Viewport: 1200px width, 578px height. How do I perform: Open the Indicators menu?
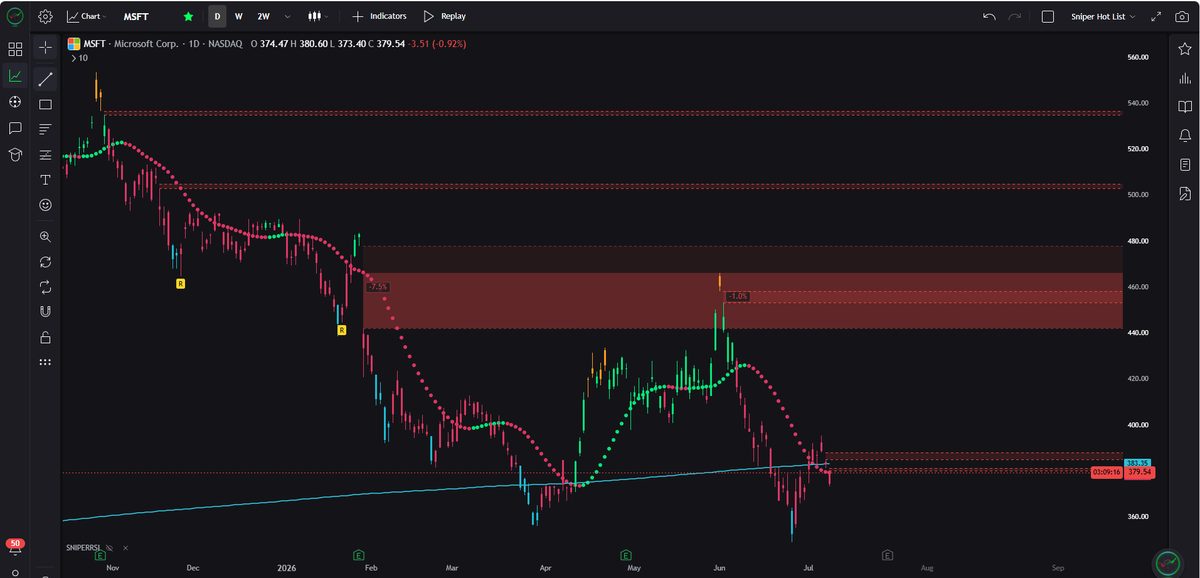[380, 17]
